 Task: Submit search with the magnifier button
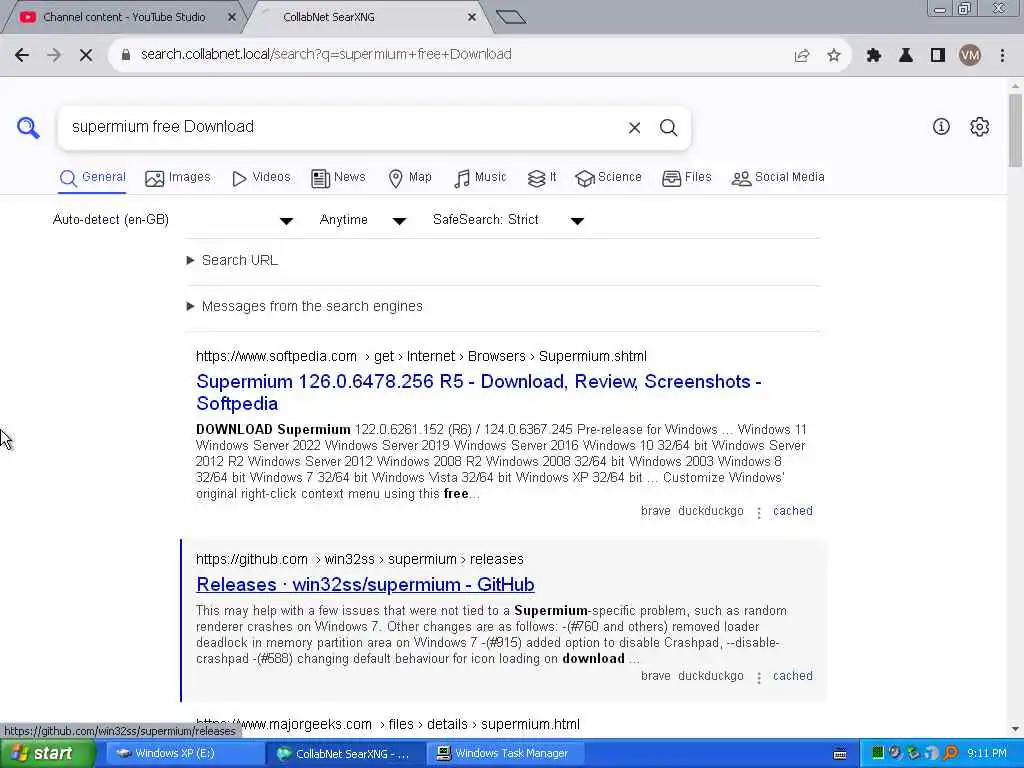click(668, 128)
